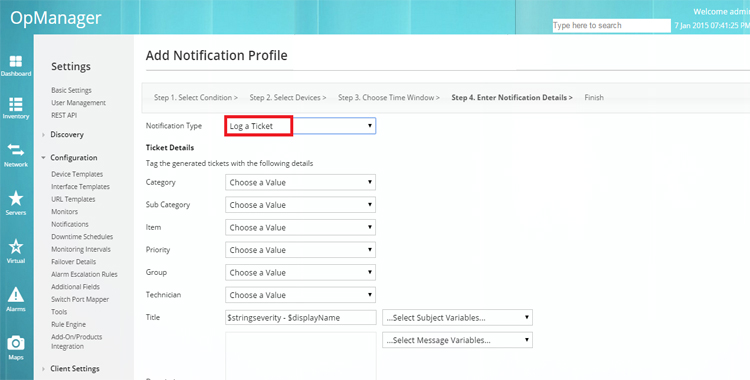Viewport: 750px width, 380px height.
Task: Choose a value in Category dropdown
Action: 300,182
